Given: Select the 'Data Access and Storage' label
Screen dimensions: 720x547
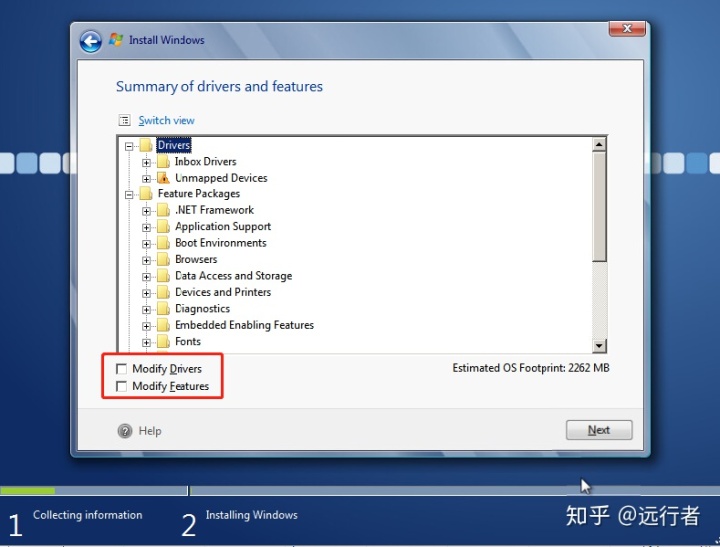Looking at the screenshot, I should pyautogui.click(x=233, y=276).
